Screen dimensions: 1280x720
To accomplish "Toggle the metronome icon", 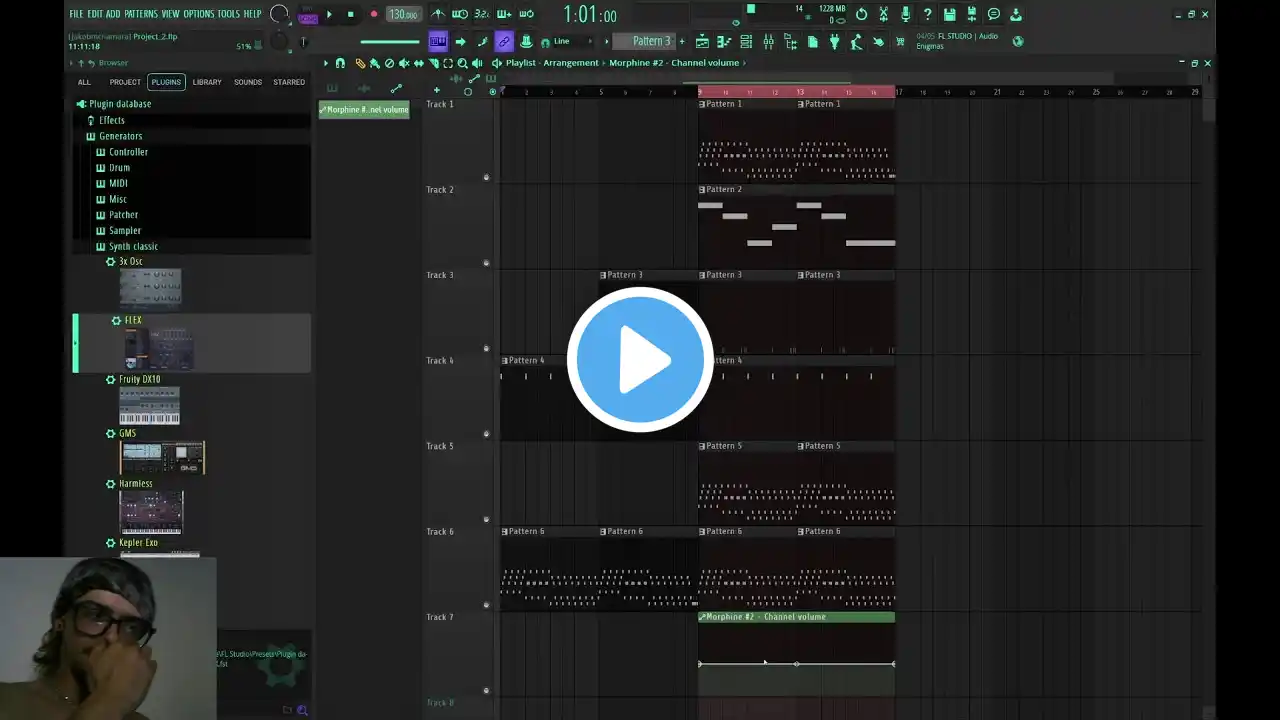I will tap(438, 14).
